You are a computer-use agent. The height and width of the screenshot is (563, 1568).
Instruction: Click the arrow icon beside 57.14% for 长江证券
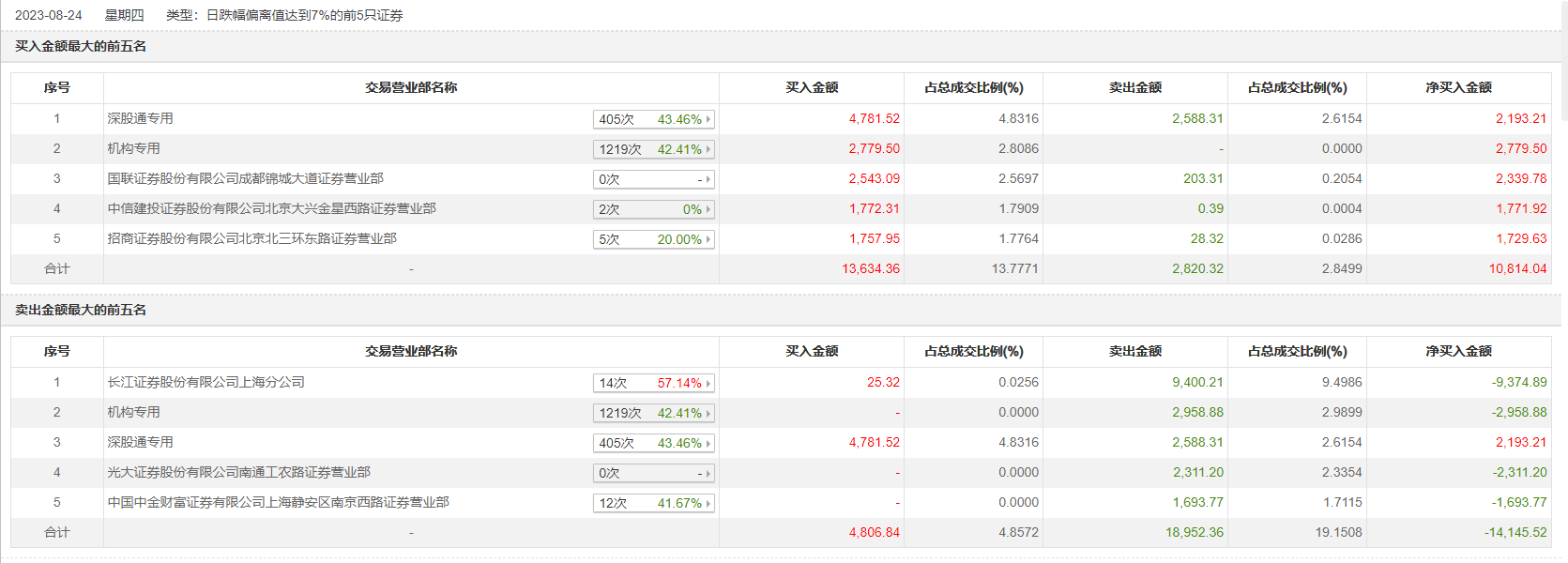tap(708, 383)
